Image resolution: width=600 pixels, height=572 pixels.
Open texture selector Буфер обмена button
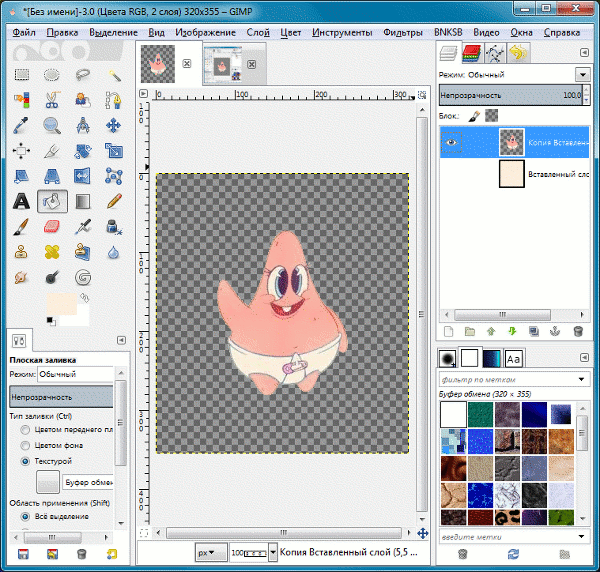(48, 481)
